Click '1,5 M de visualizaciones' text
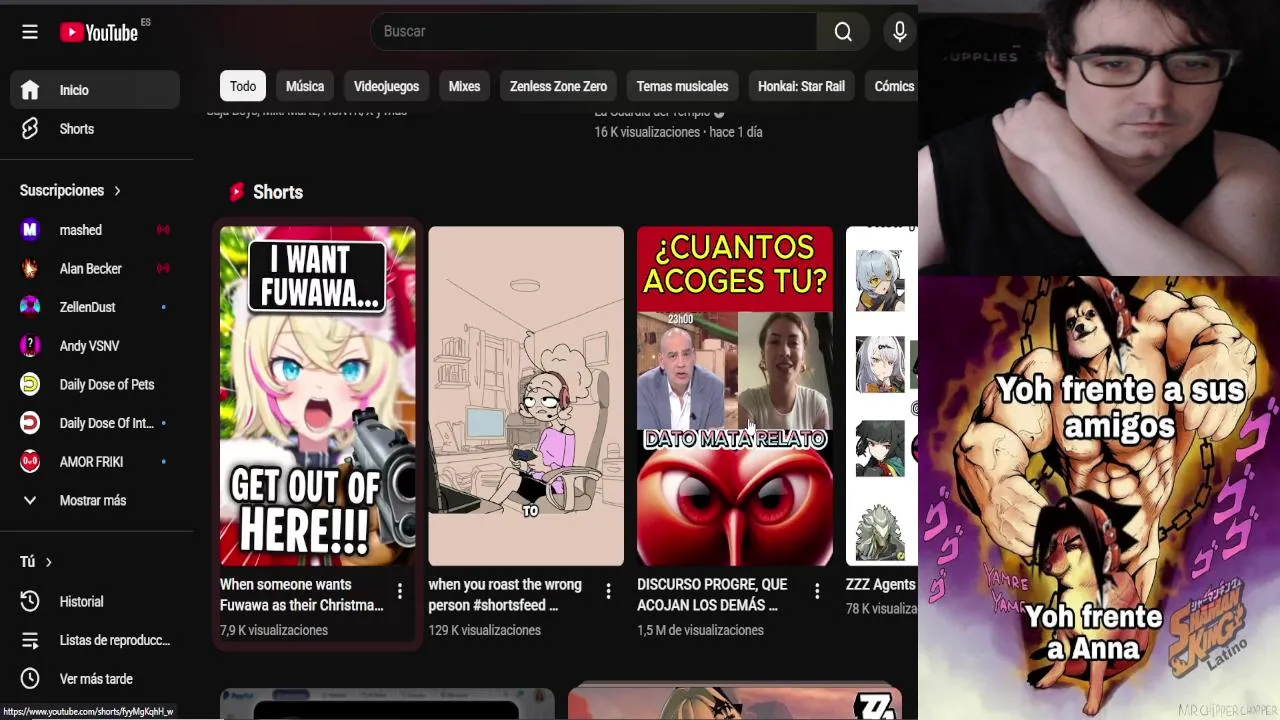Screen dimensions: 1280x720 700,630
